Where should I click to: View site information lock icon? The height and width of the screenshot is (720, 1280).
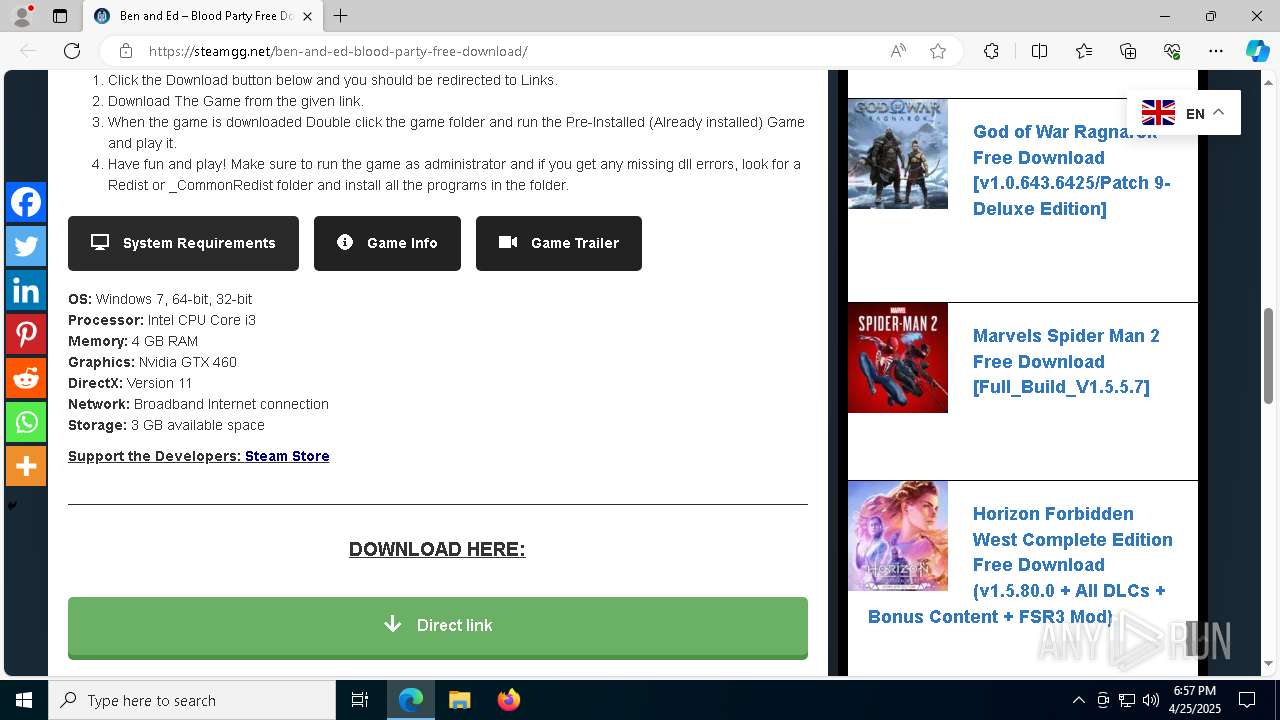tap(126, 51)
